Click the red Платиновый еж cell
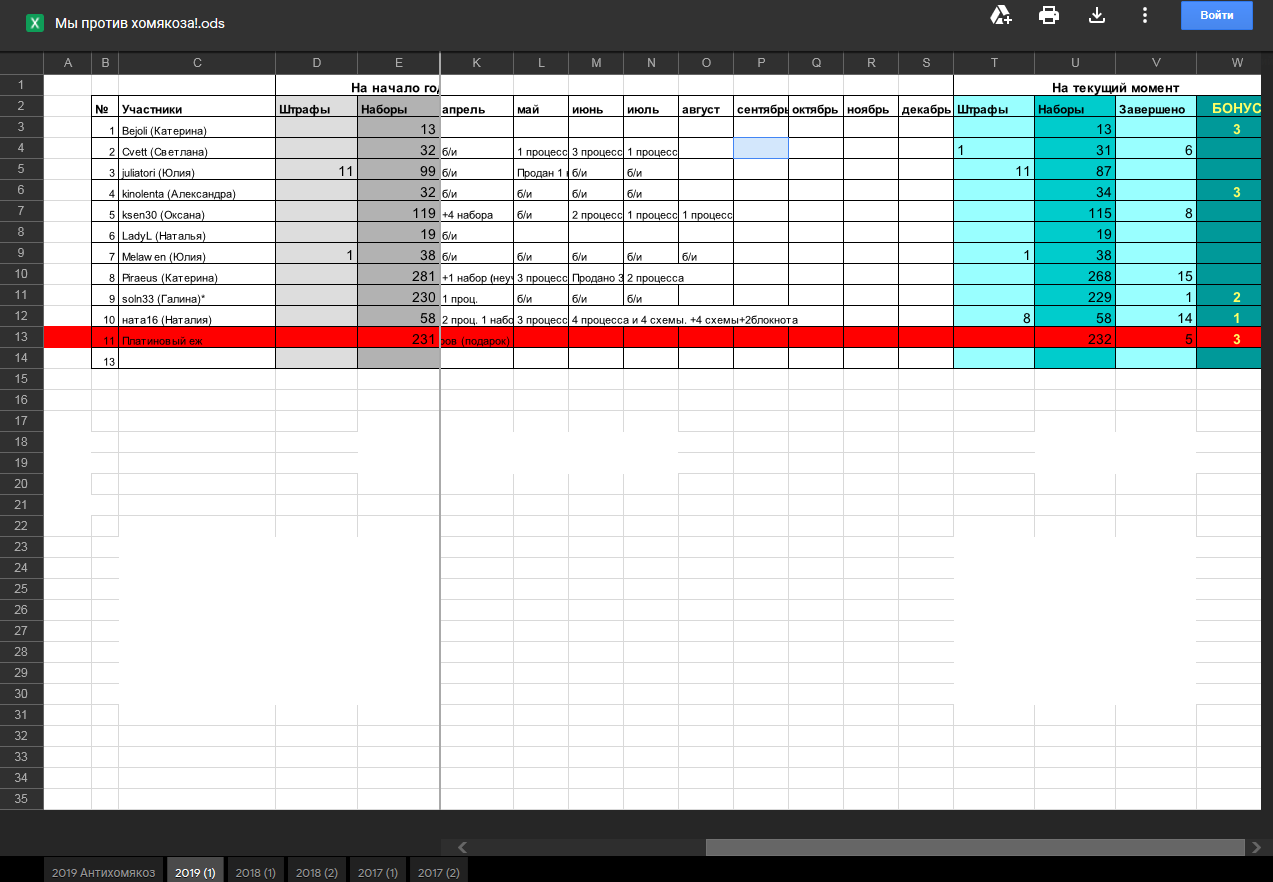This screenshot has height=882, width=1273. point(196,338)
